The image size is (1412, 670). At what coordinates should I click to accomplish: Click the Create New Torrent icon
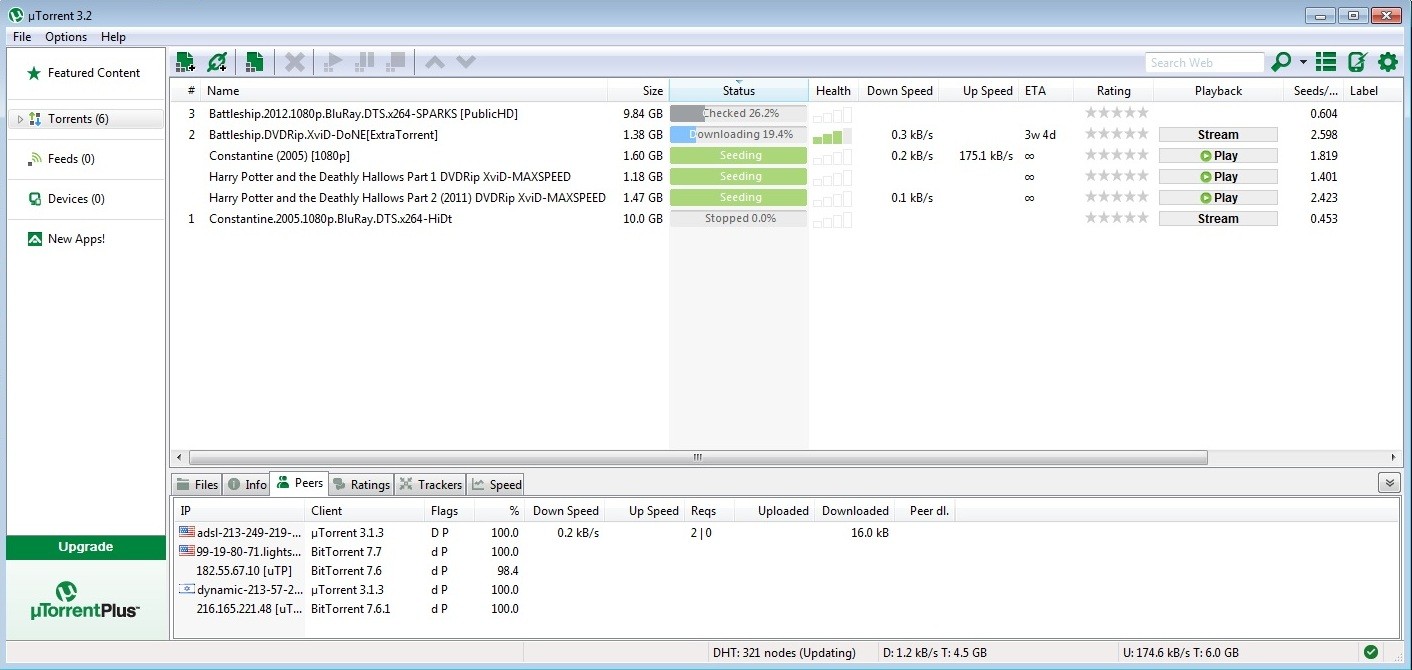(x=255, y=62)
